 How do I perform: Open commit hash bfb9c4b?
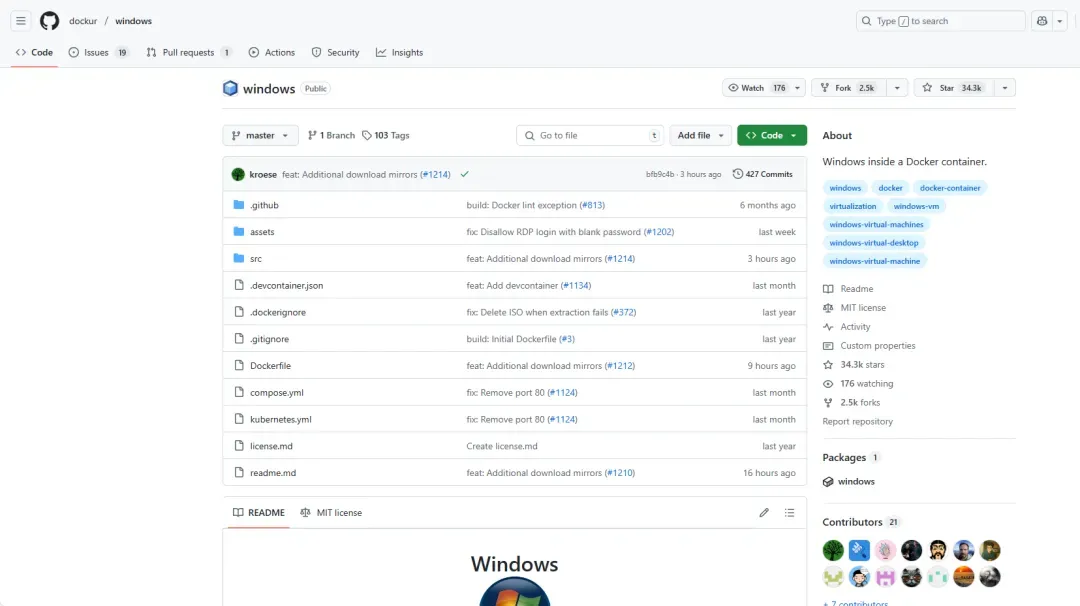tap(660, 174)
